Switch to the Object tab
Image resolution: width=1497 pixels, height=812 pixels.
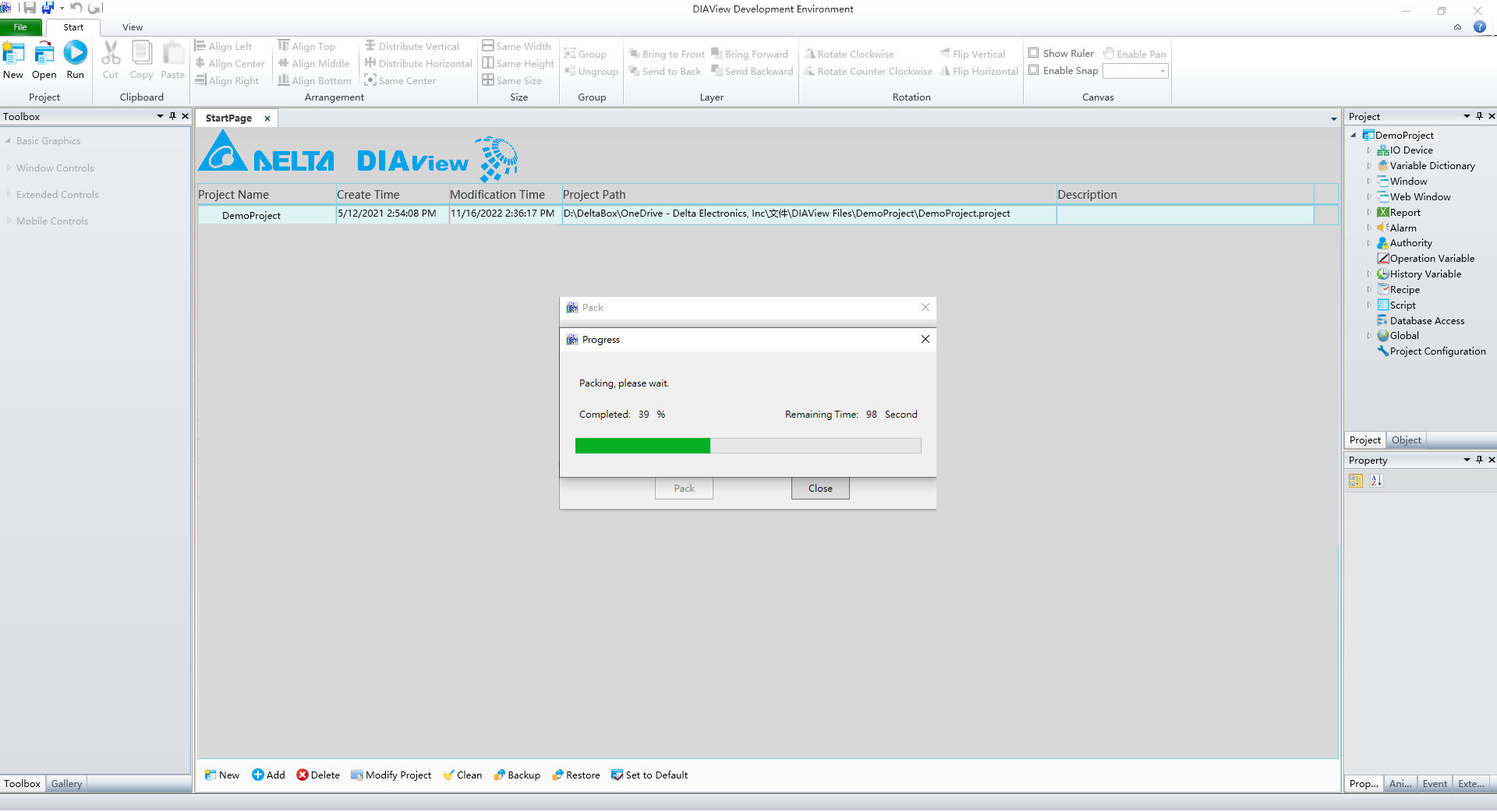tap(1406, 440)
